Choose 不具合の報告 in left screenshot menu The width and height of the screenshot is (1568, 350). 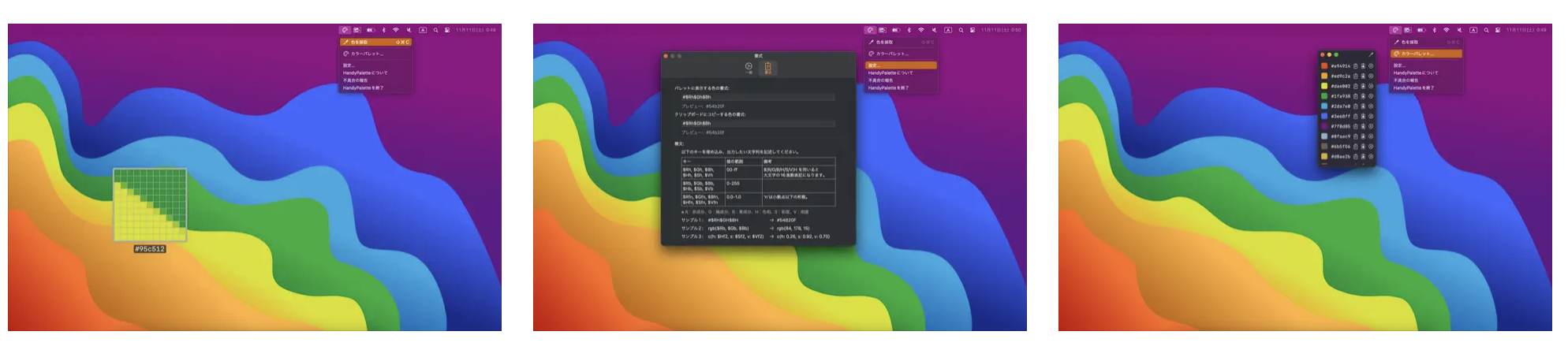(375, 80)
